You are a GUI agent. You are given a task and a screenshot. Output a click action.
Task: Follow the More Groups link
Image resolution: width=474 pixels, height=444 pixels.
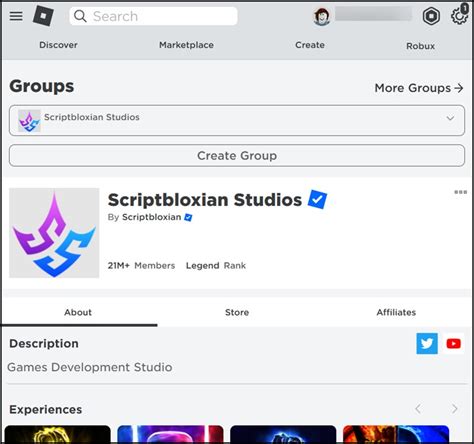(x=419, y=88)
